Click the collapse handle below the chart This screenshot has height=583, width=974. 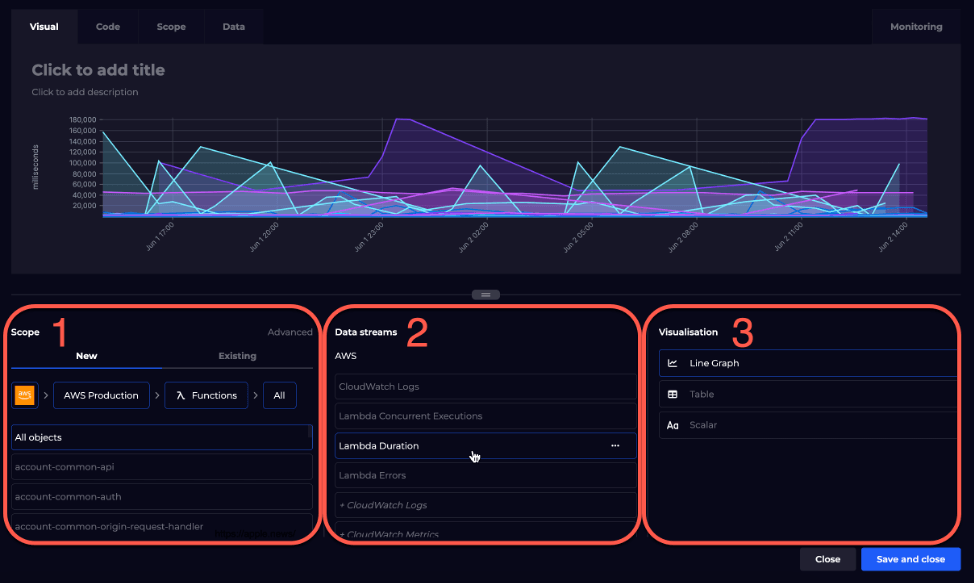tap(486, 294)
